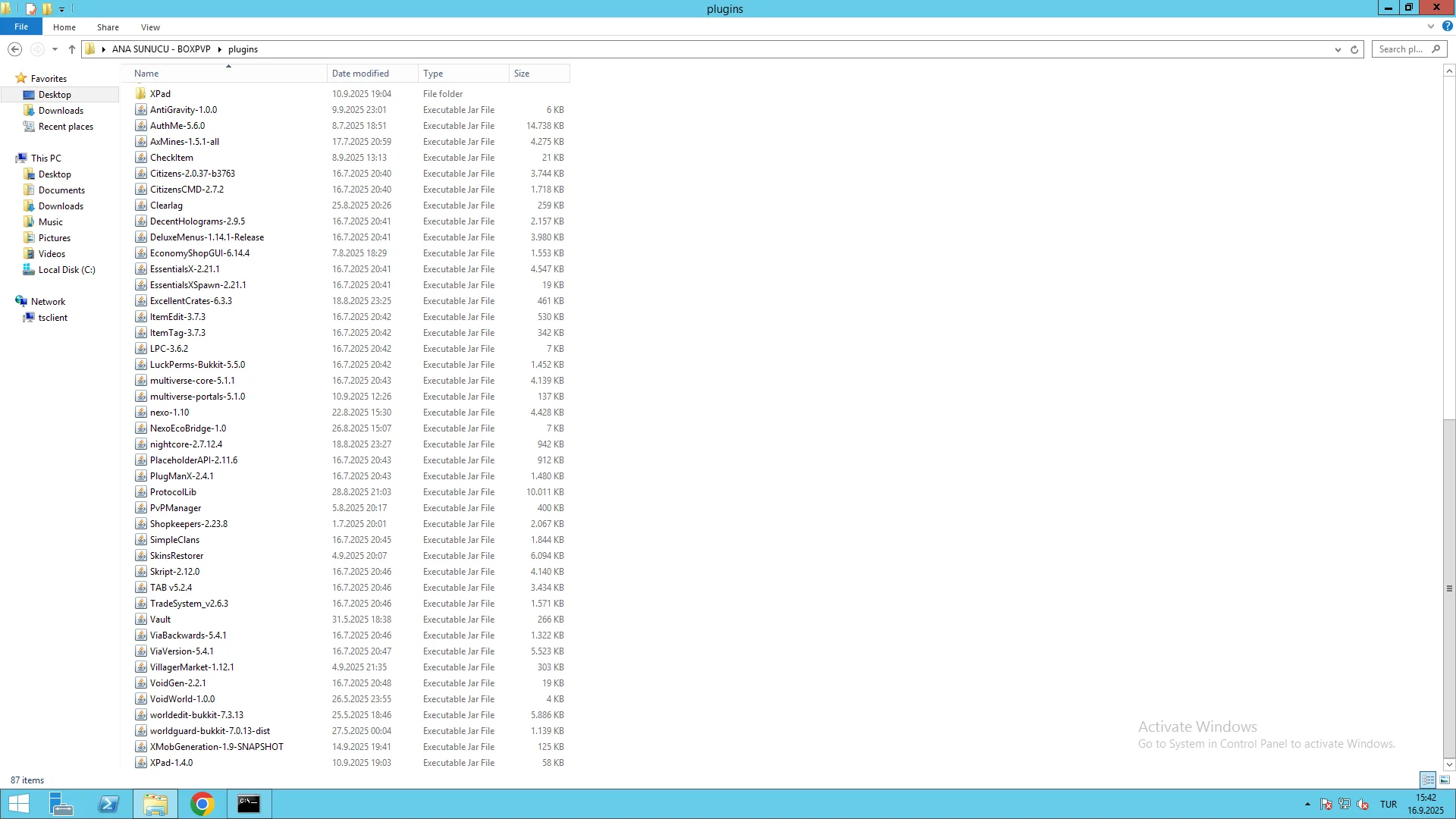The height and width of the screenshot is (819, 1456).
Task: Open Desktop under Favorites
Action: click(x=55, y=95)
